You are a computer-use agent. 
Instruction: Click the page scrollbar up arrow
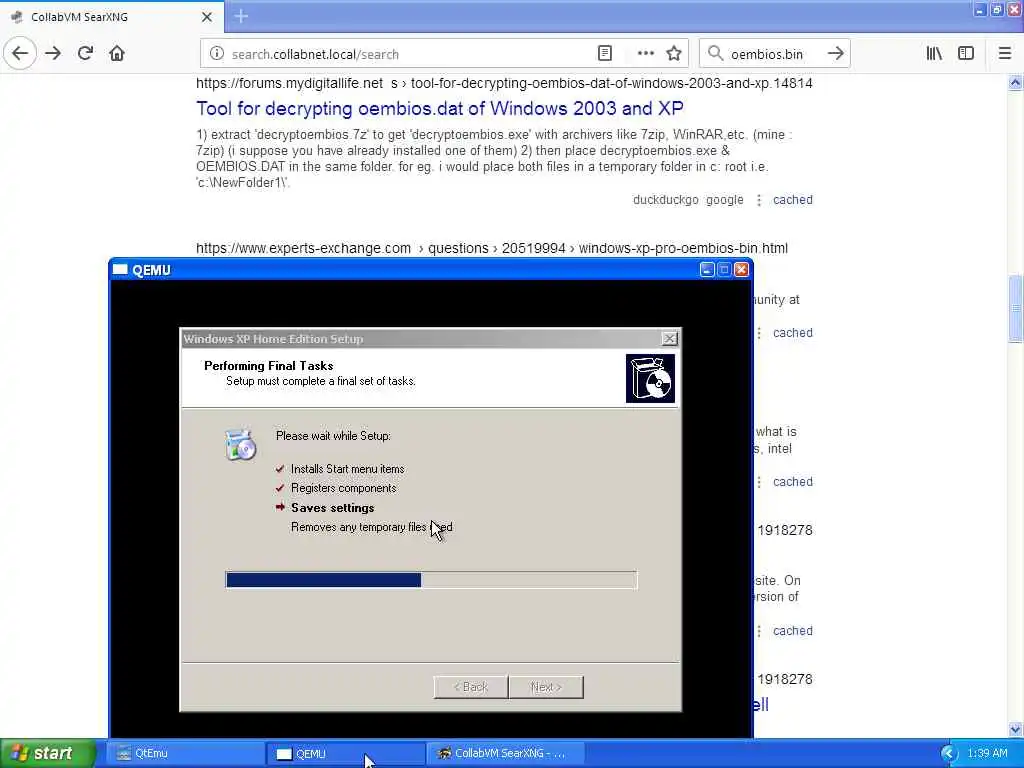coord(1016,83)
